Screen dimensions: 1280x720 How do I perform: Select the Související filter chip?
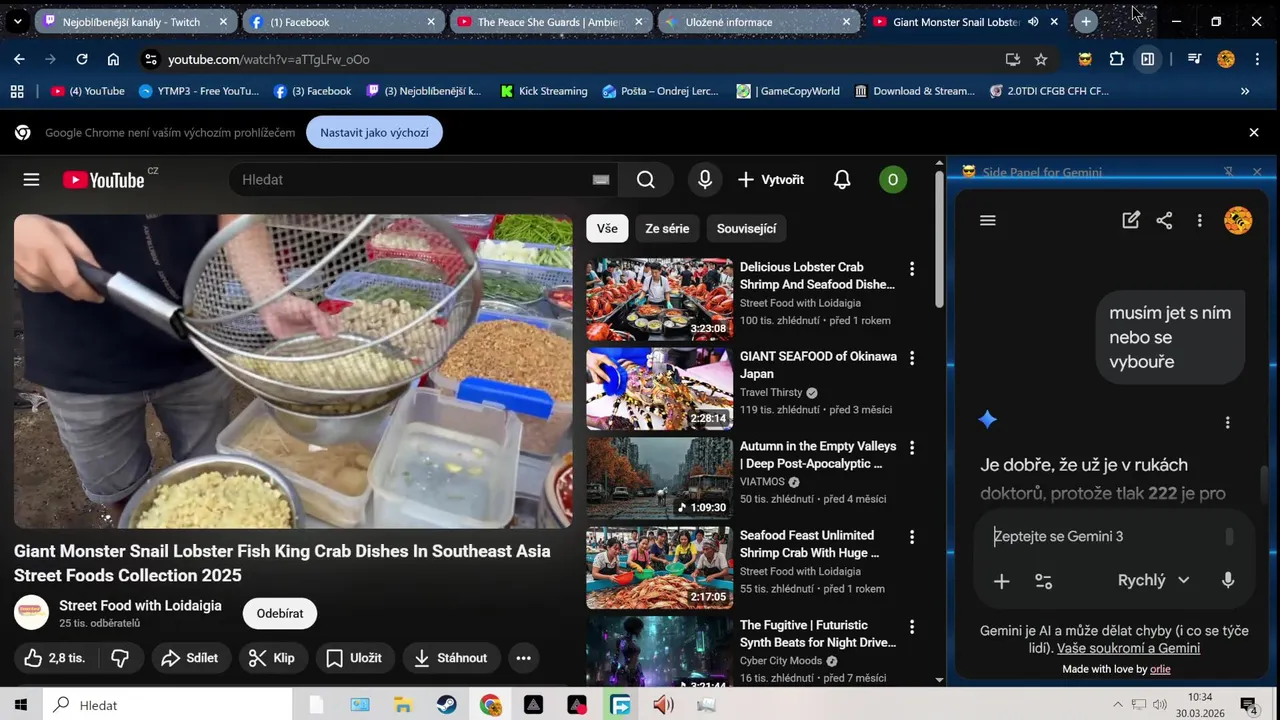click(x=747, y=229)
